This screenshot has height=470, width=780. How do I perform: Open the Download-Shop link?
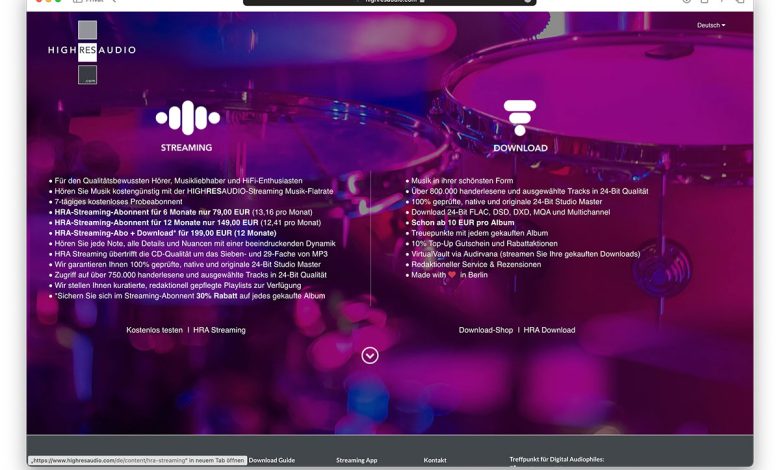486,330
